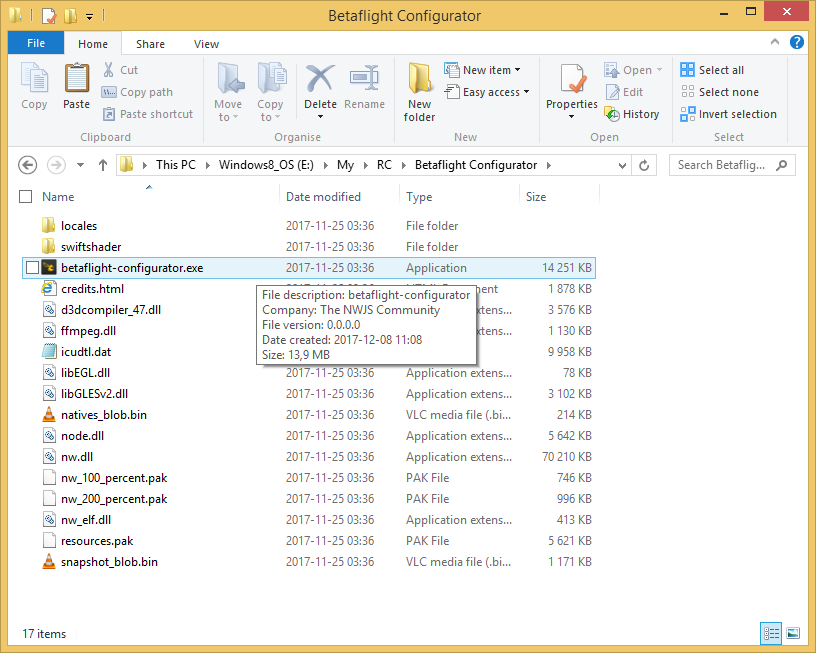816x653 pixels.
Task: Navigate to Windows8_OS (E:) in breadcrumb
Action: point(266,165)
